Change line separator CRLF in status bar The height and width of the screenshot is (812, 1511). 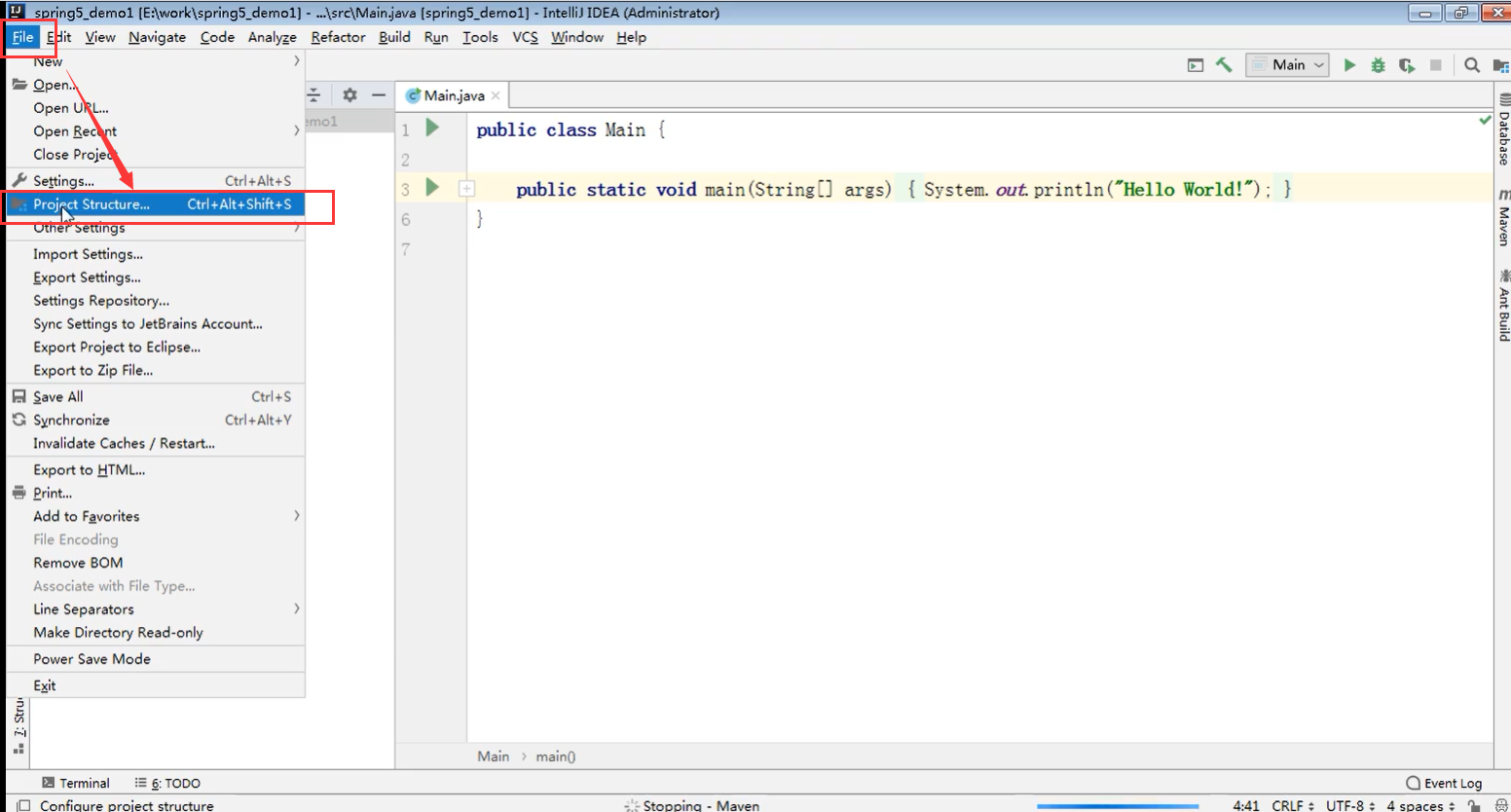1293,805
